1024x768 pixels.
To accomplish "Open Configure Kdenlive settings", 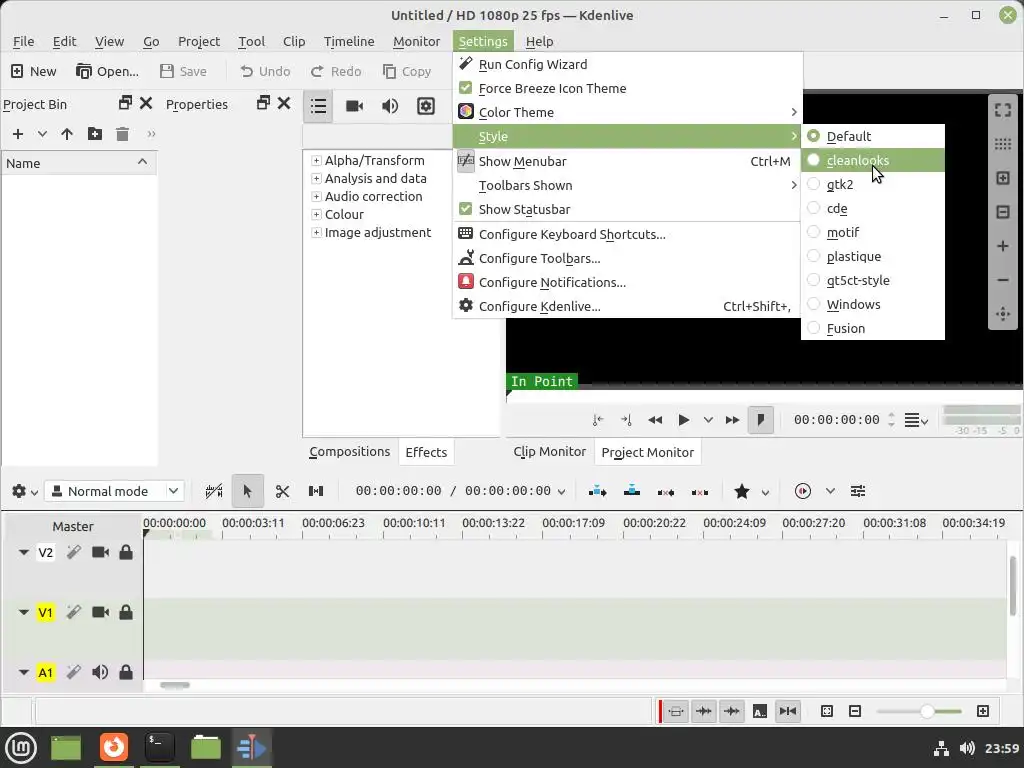I will 627,306.
